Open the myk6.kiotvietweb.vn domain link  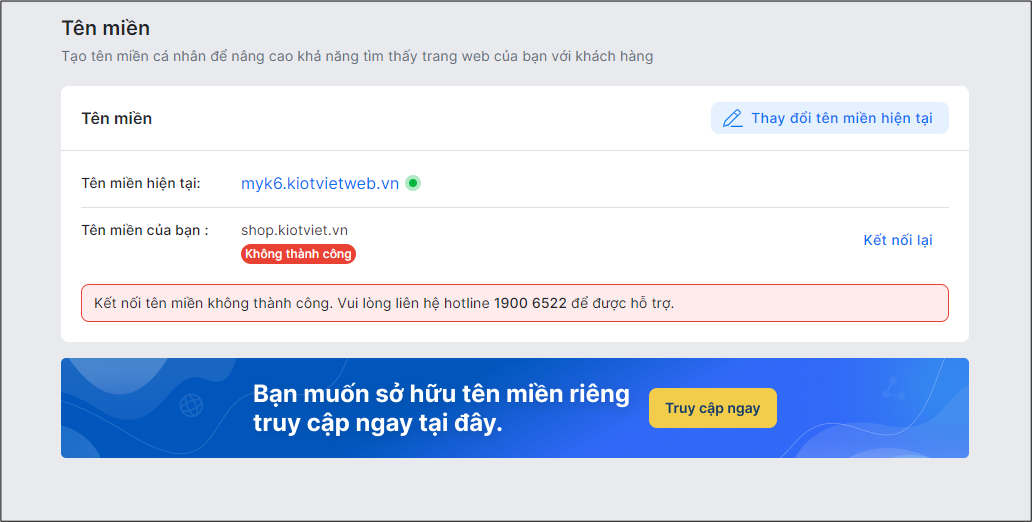tap(320, 184)
